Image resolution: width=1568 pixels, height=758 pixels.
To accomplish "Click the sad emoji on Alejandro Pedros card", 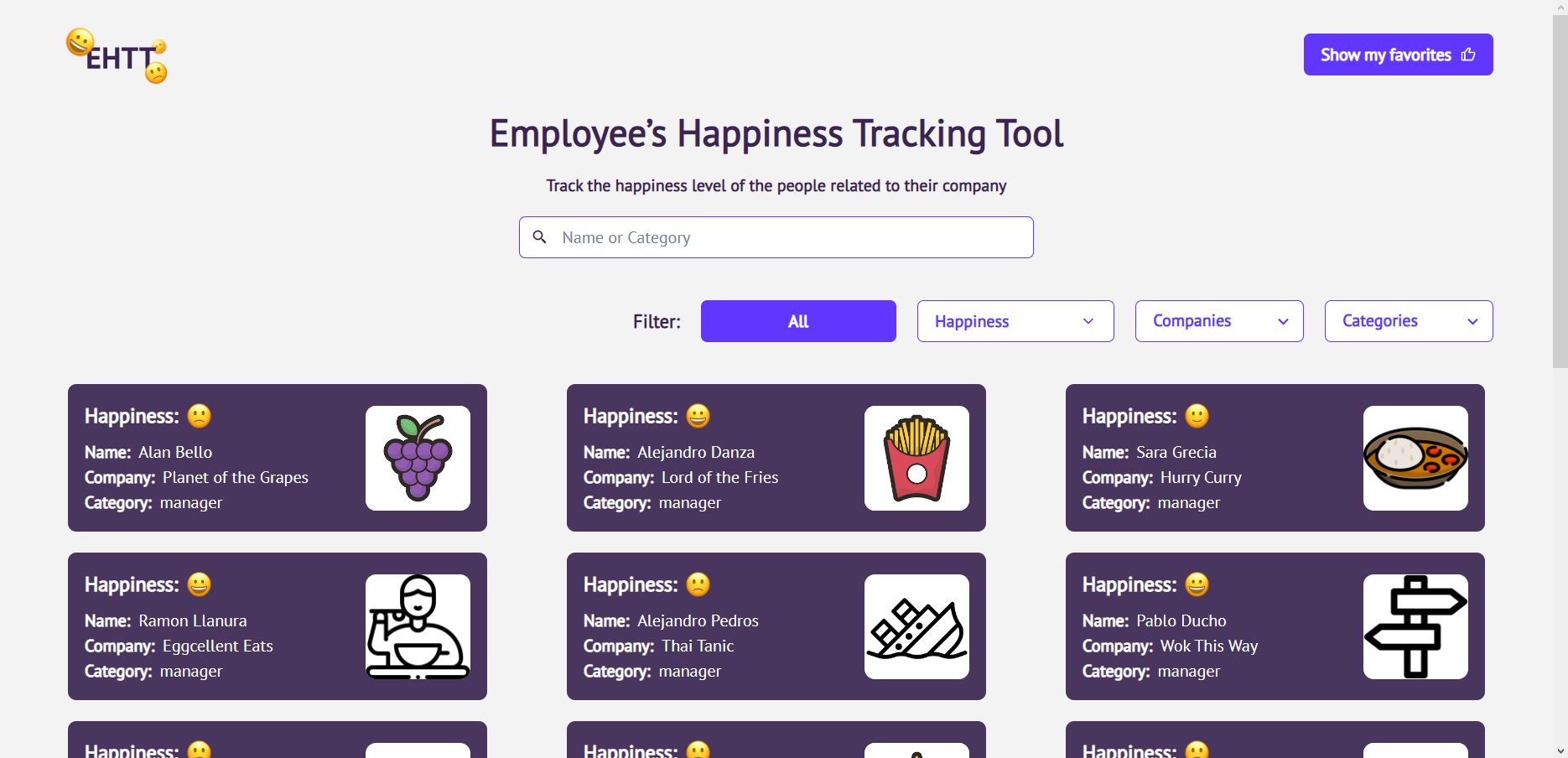I will click(x=698, y=584).
